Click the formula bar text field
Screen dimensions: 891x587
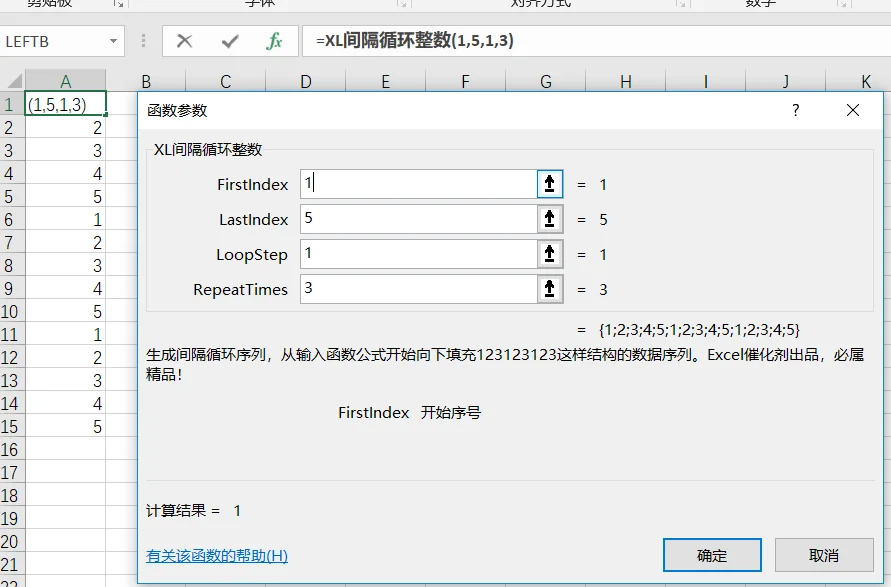[597, 41]
